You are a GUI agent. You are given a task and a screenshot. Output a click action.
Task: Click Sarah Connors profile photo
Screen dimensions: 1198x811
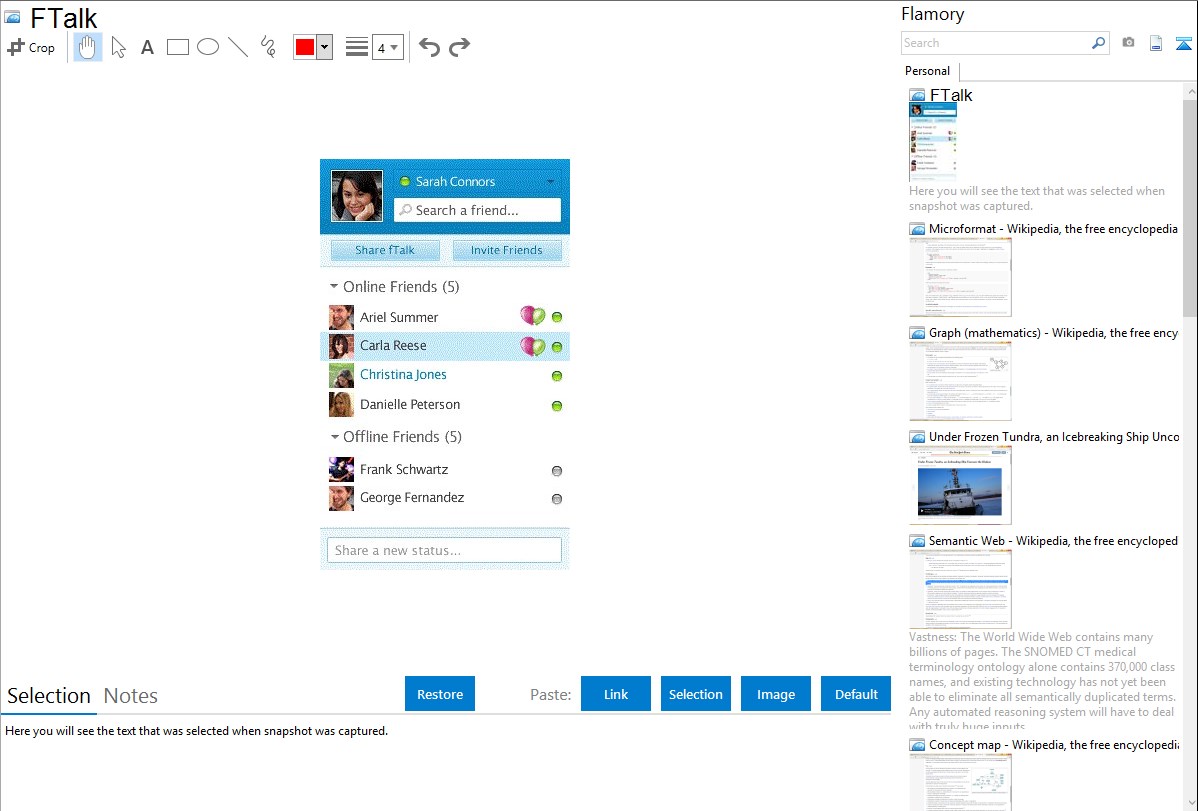(x=357, y=196)
